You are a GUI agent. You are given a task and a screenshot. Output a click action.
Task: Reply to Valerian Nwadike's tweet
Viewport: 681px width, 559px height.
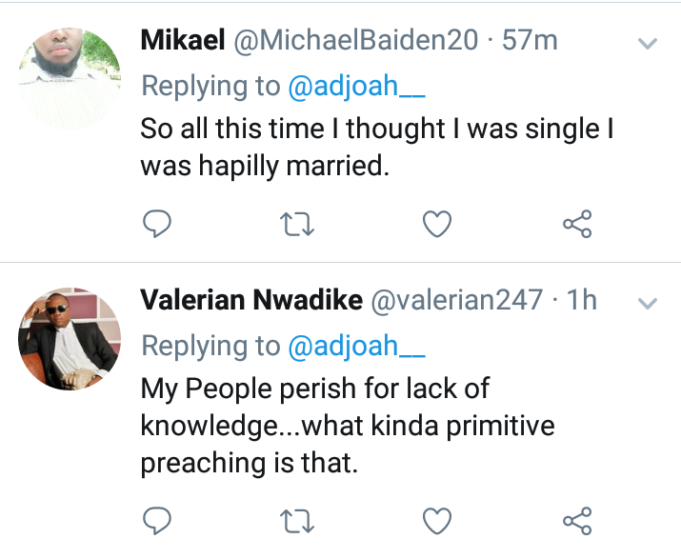[156, 520]
